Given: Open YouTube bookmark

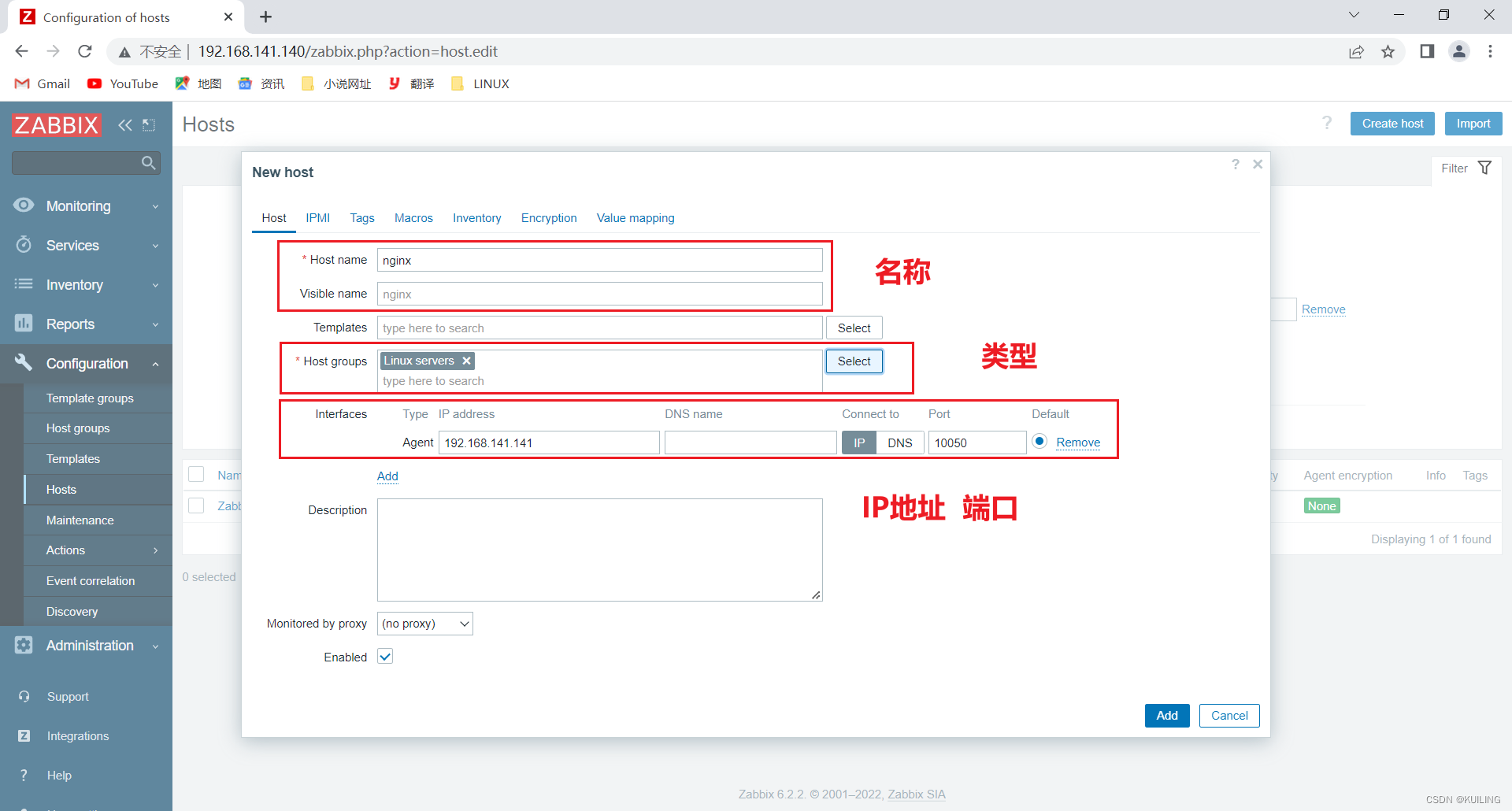Looking at the screenshot, I should point(123,83).
